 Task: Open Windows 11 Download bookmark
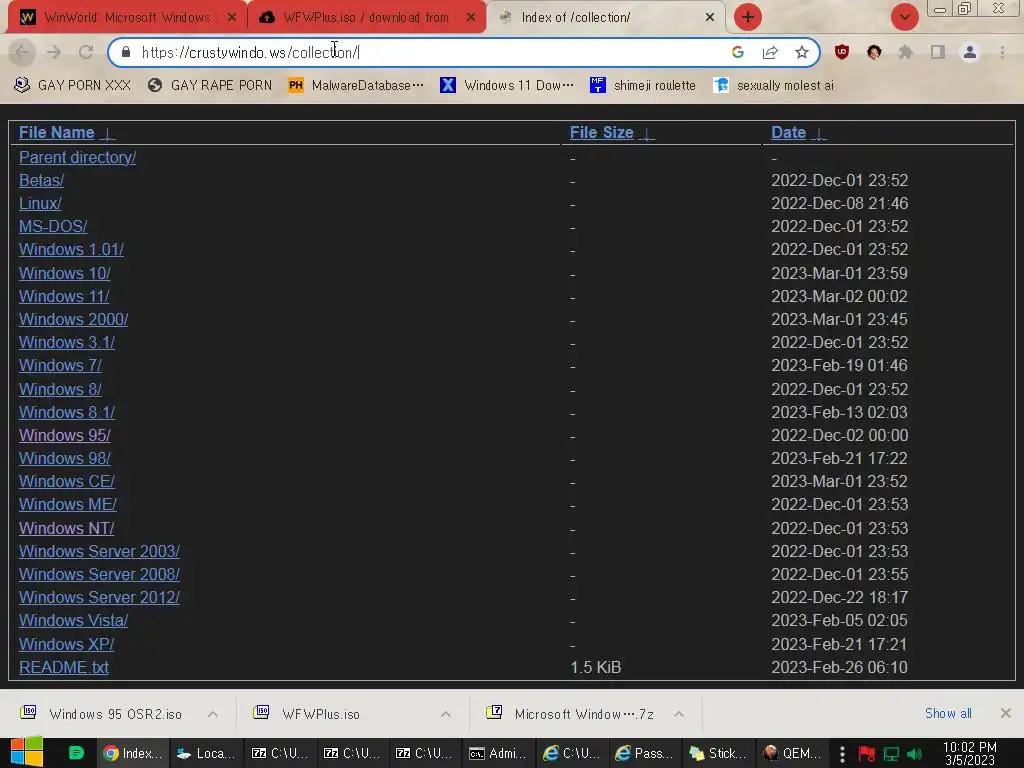[507, 86]
